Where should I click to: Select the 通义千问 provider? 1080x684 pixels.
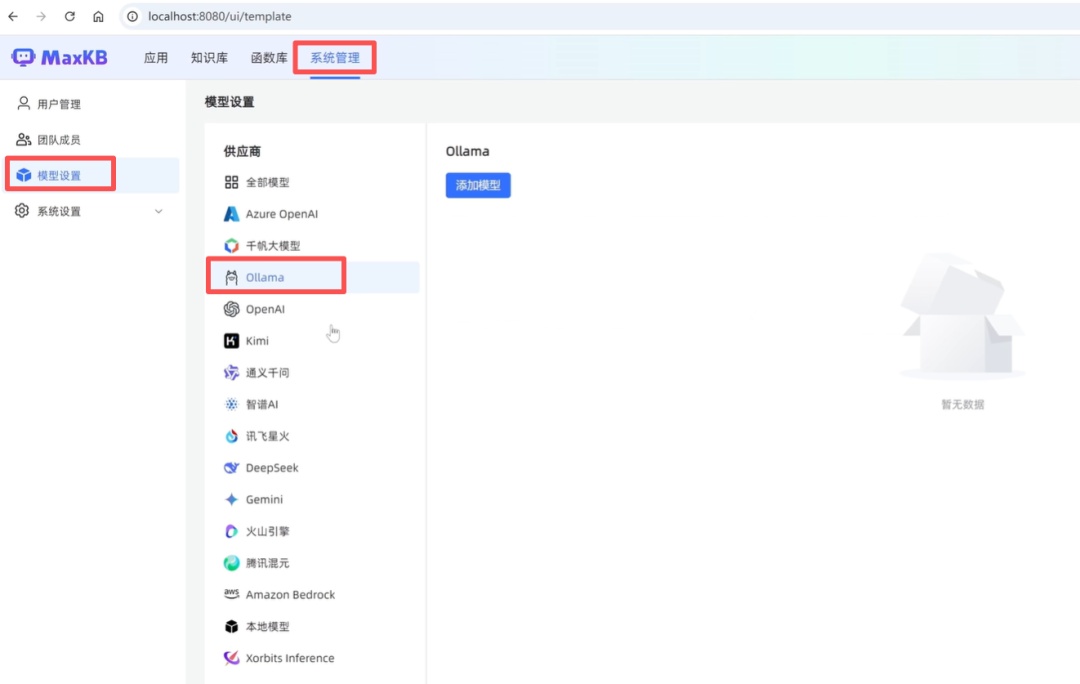[x=267, y=373]
